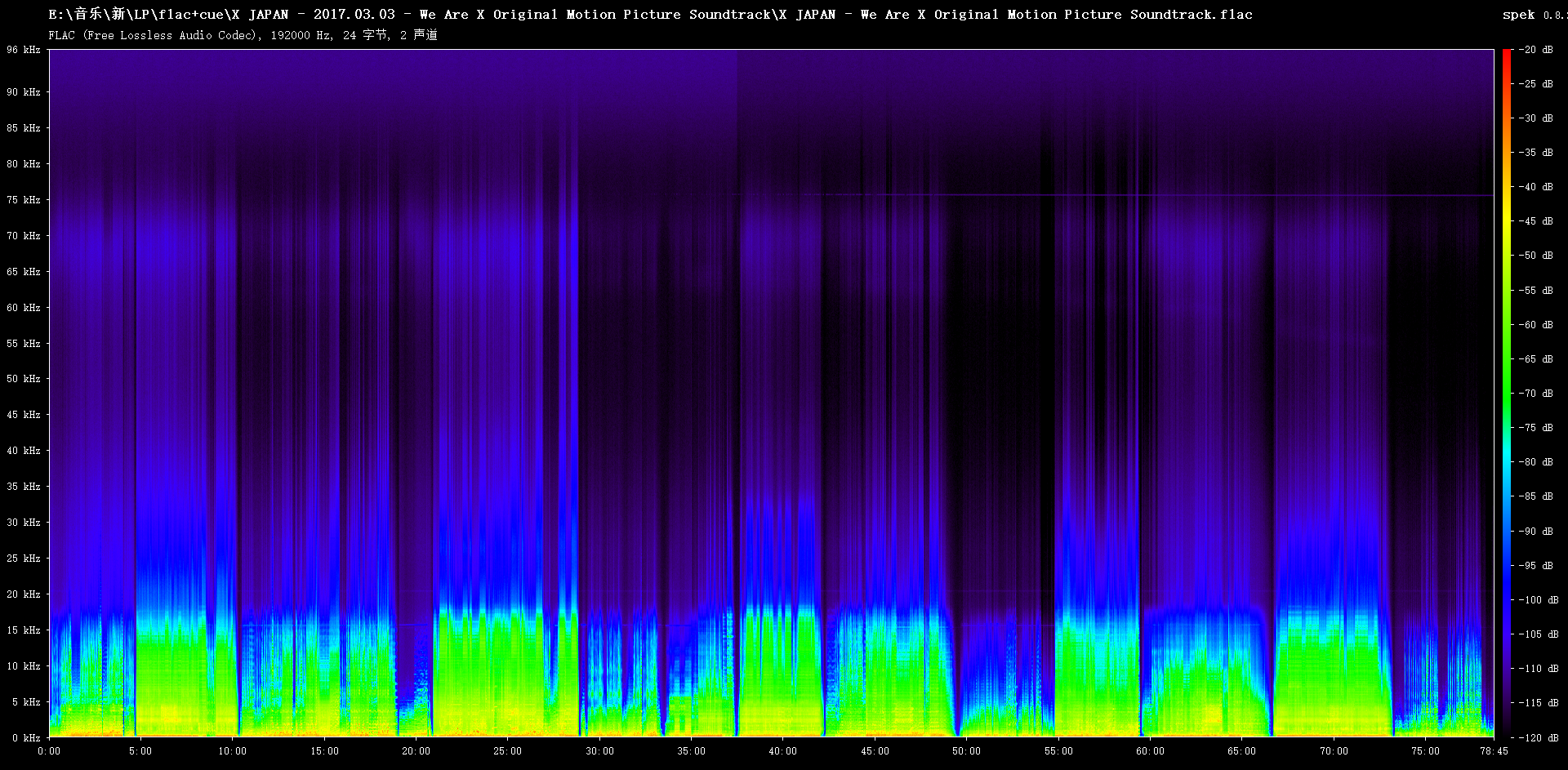
Task: Click the -90 dB scale label
Action: (x=1535, y=532)
